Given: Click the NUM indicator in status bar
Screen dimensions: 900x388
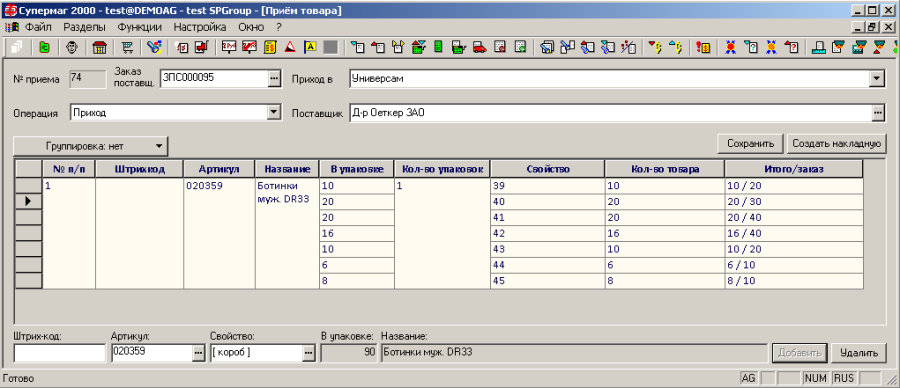Looking at the screenshot, I should (815, 378).
